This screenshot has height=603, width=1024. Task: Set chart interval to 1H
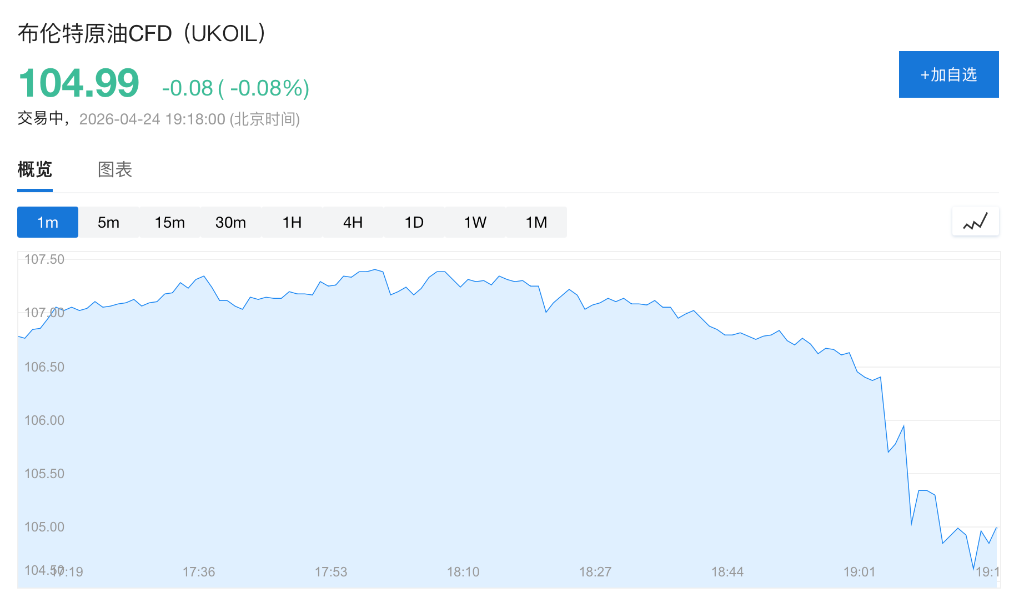pyautogui.click(x=292, y=222)
